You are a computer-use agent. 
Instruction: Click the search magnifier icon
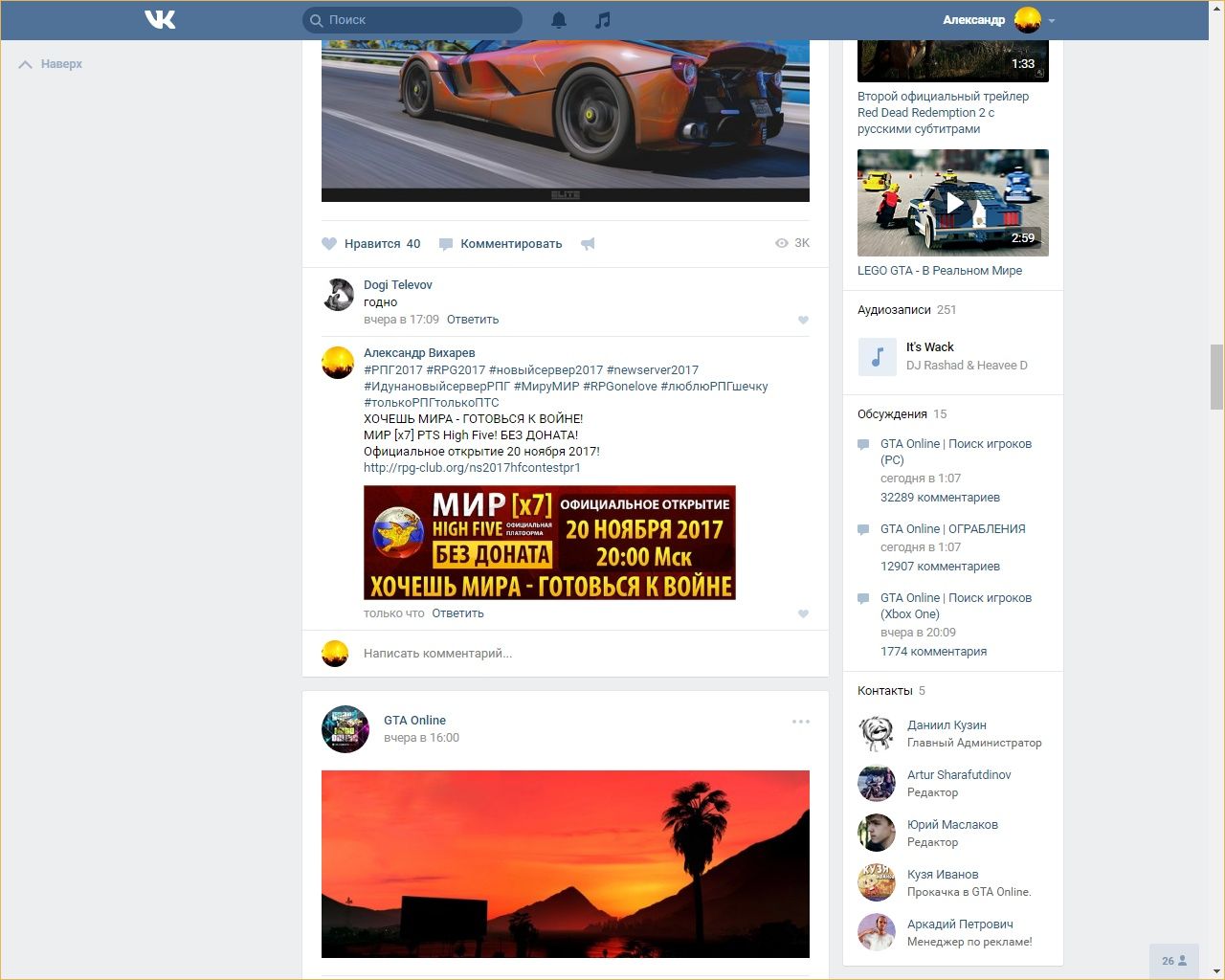316,20
